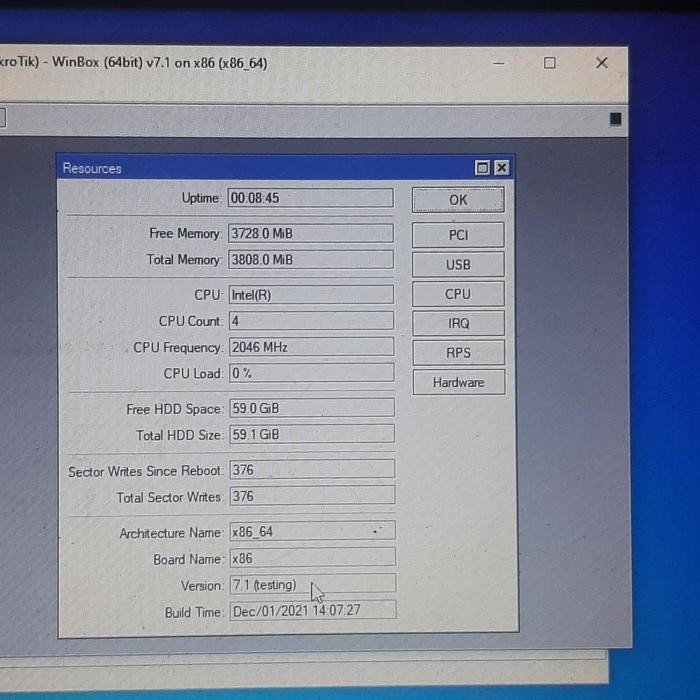The height and width of the screenshot is (700, 700).
Task: Click the 'Total Memory:' label
Action: (184, 259)
